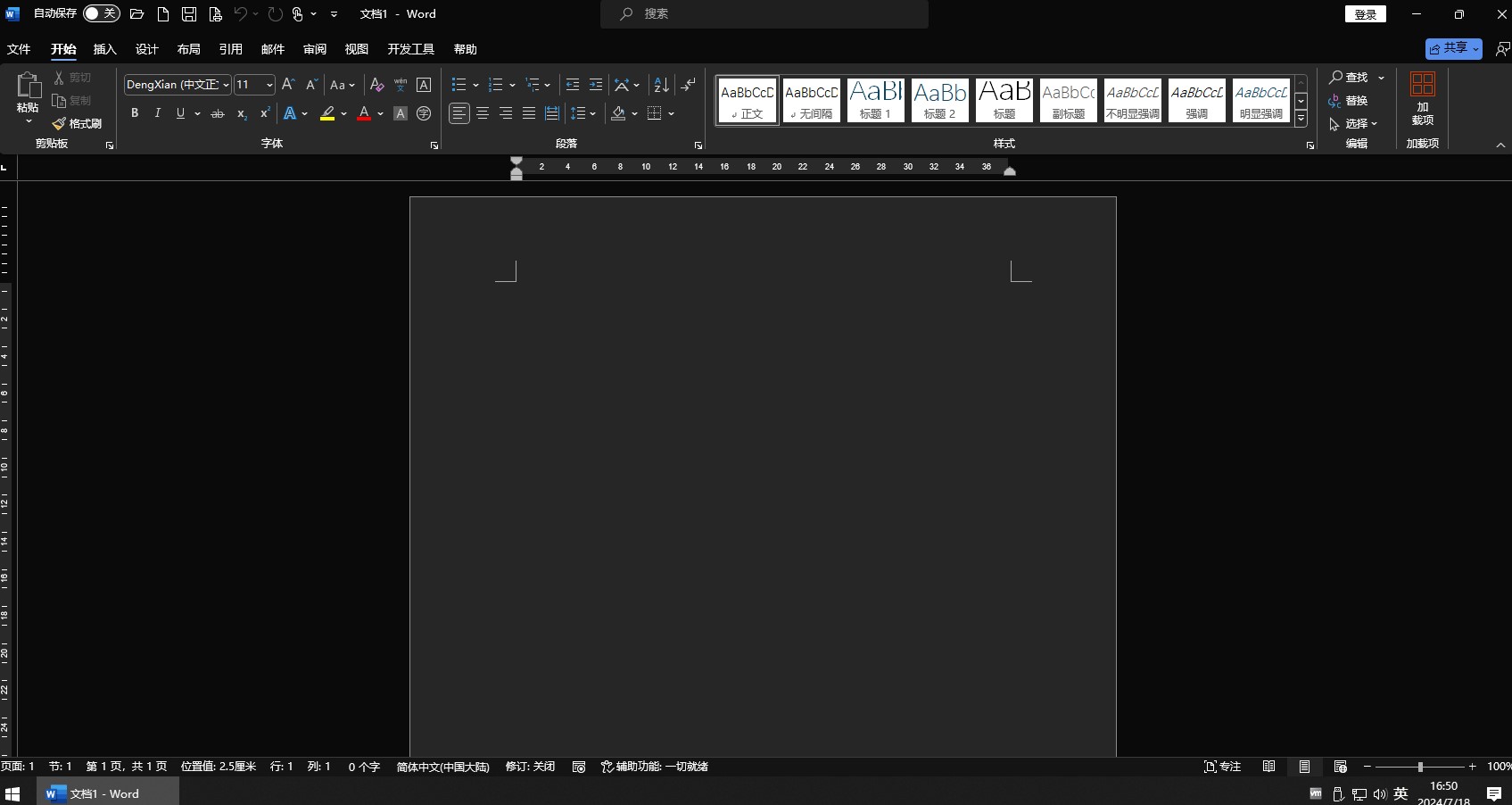Center the paragraph

[483, 113]
